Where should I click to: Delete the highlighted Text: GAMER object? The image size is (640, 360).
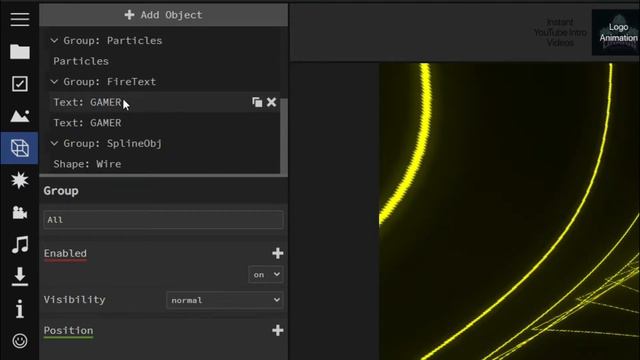pos(271,102)
